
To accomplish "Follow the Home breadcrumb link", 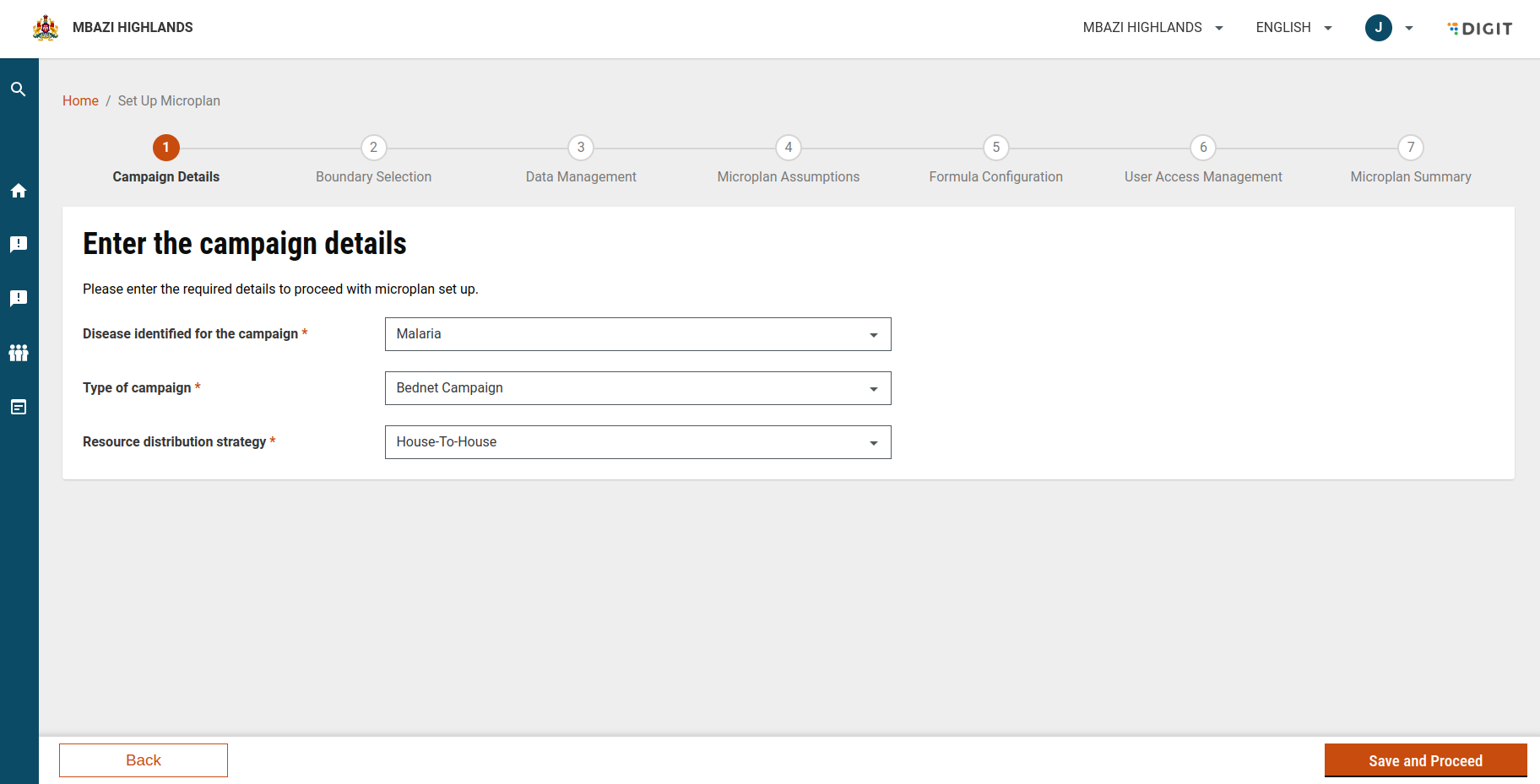I will pos(80,101).
